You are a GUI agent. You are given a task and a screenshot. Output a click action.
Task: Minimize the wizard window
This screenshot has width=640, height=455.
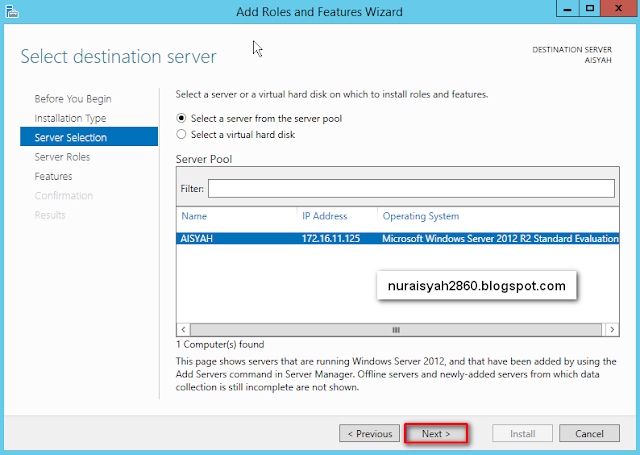tap(567, 9)
